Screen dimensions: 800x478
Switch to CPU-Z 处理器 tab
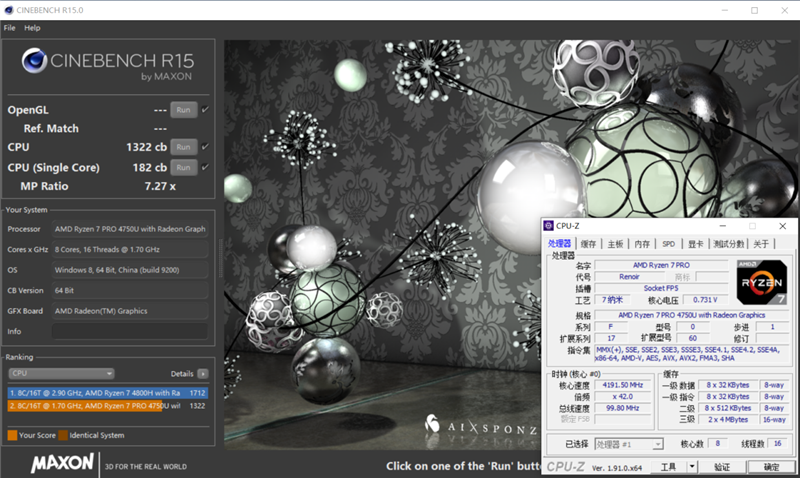(x=559, y=244)
